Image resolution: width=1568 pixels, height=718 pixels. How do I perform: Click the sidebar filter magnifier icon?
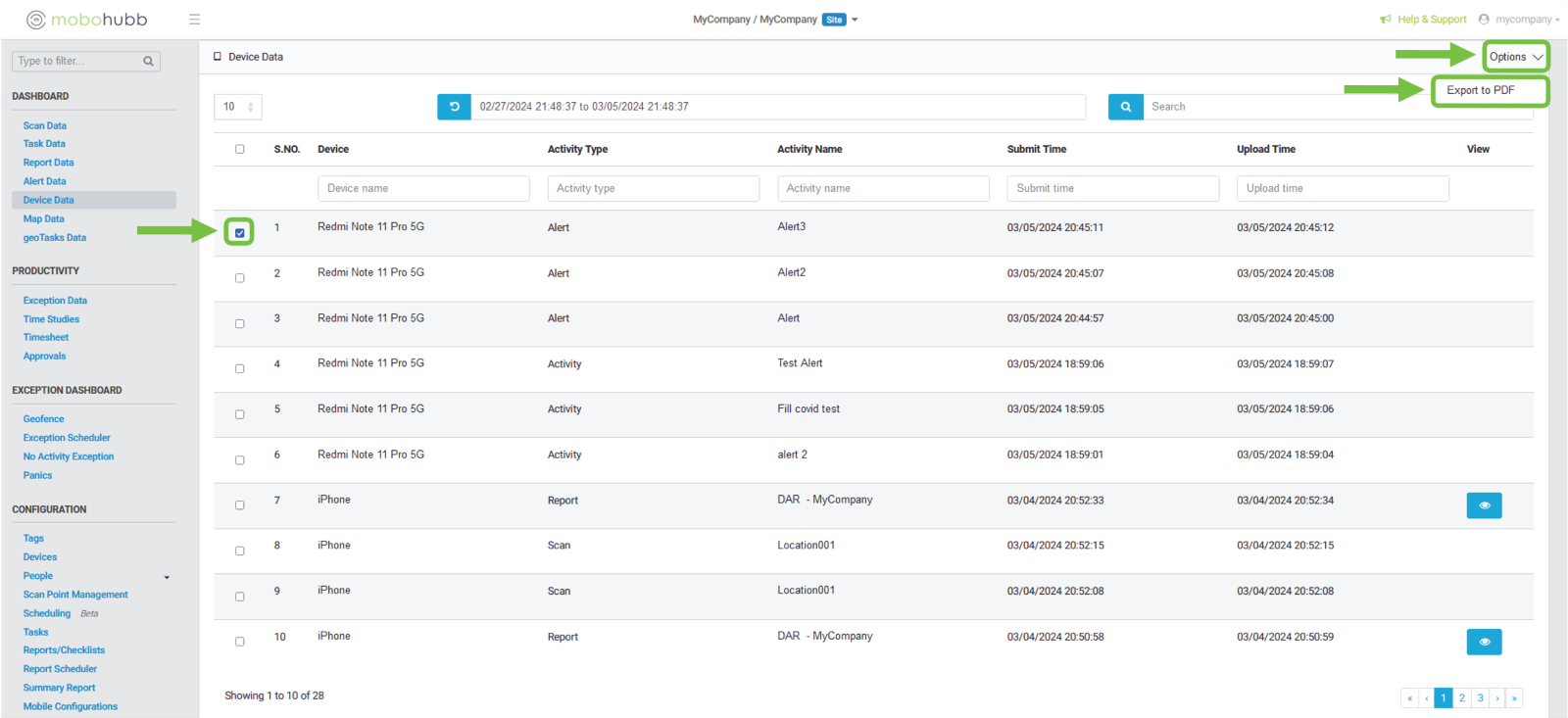click(x=148, y=62)
